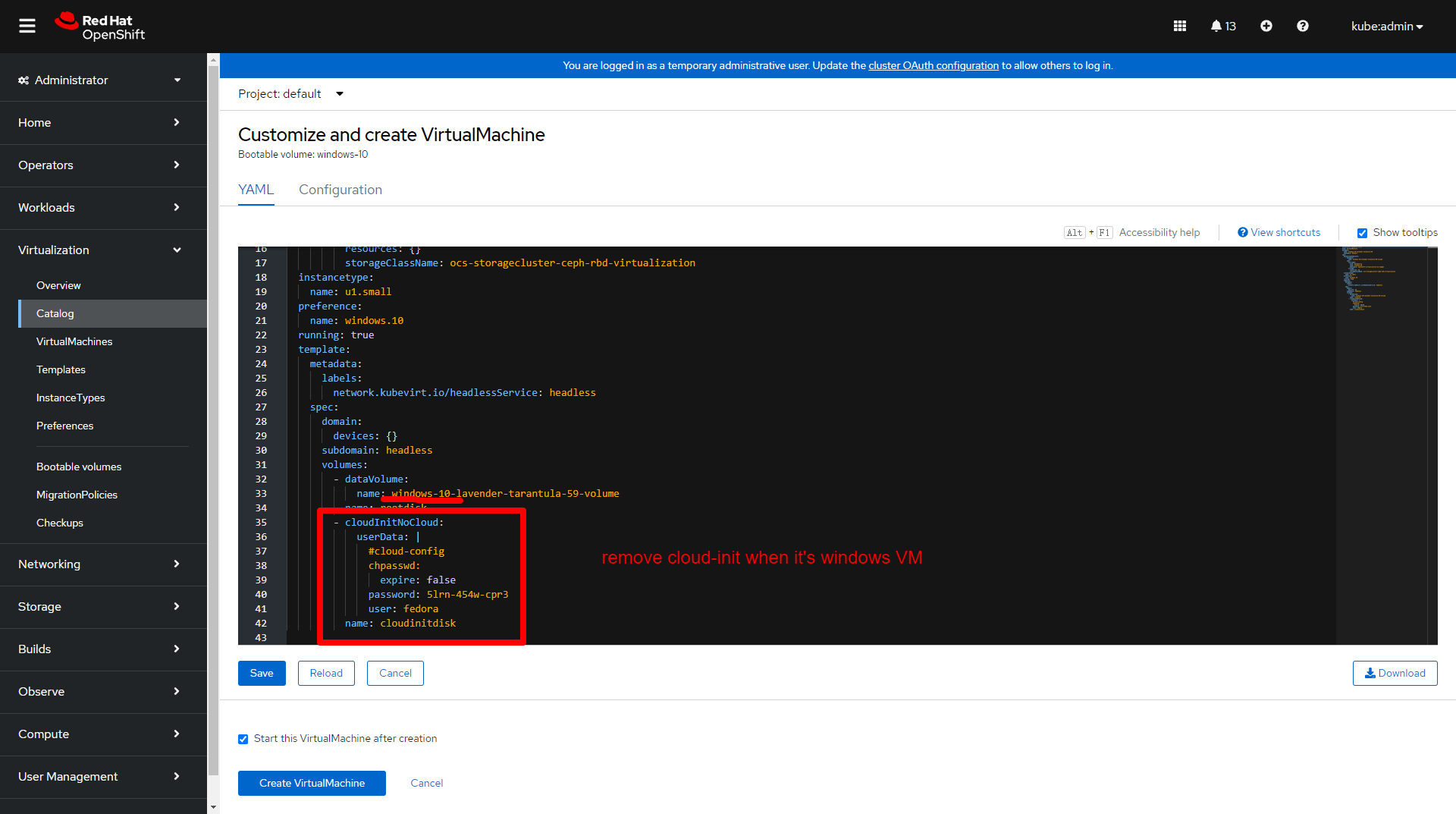Viewport: 1456px width, 814px height.
Task: Click the plus import YAML icon
Action: point(1266,26)
